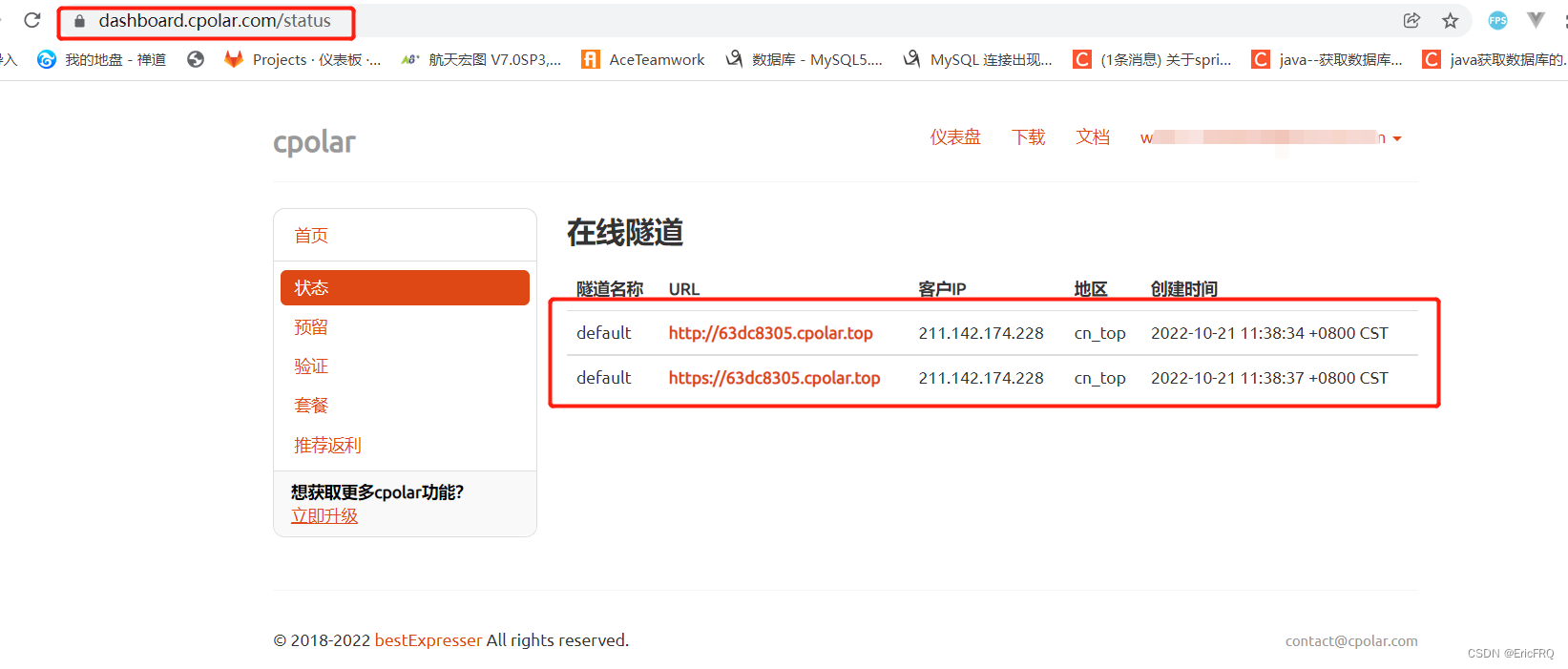Click timestamp 2022-10-21 11:38:37

[x=1269, y=378]
